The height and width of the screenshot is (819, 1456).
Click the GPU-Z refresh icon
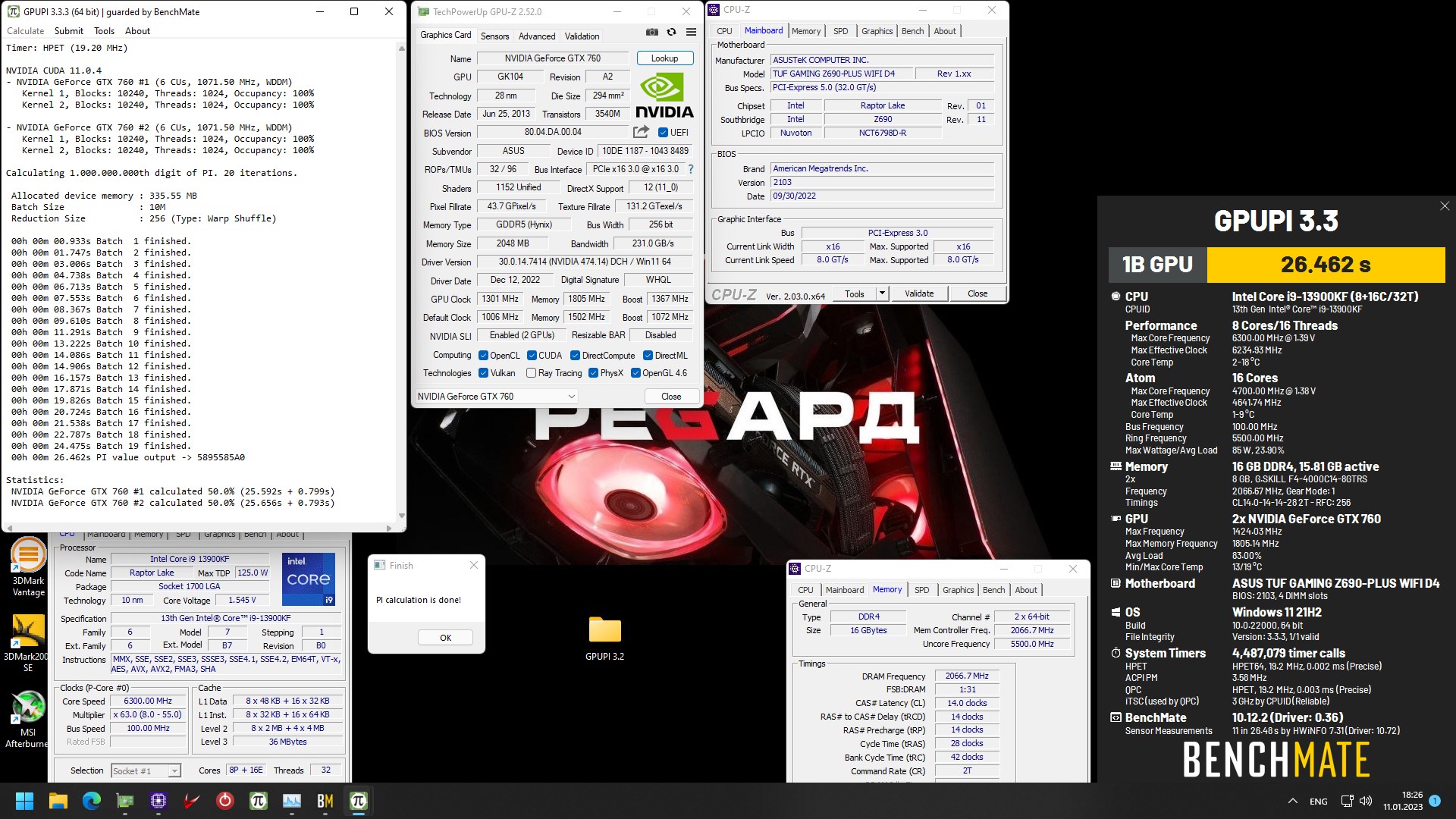pyautogui.click(x=671, y=32)
